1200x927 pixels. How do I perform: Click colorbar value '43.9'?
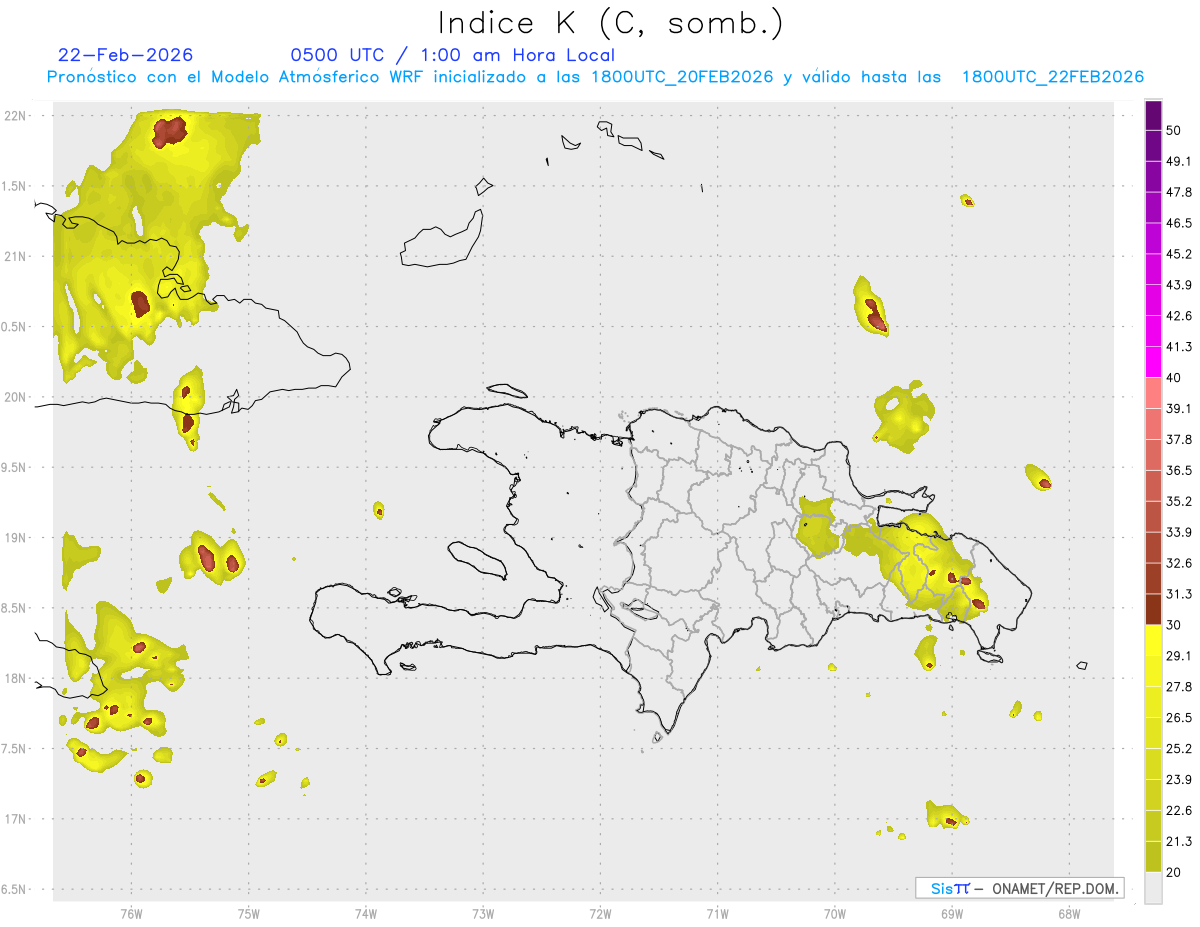[1179, 285]
